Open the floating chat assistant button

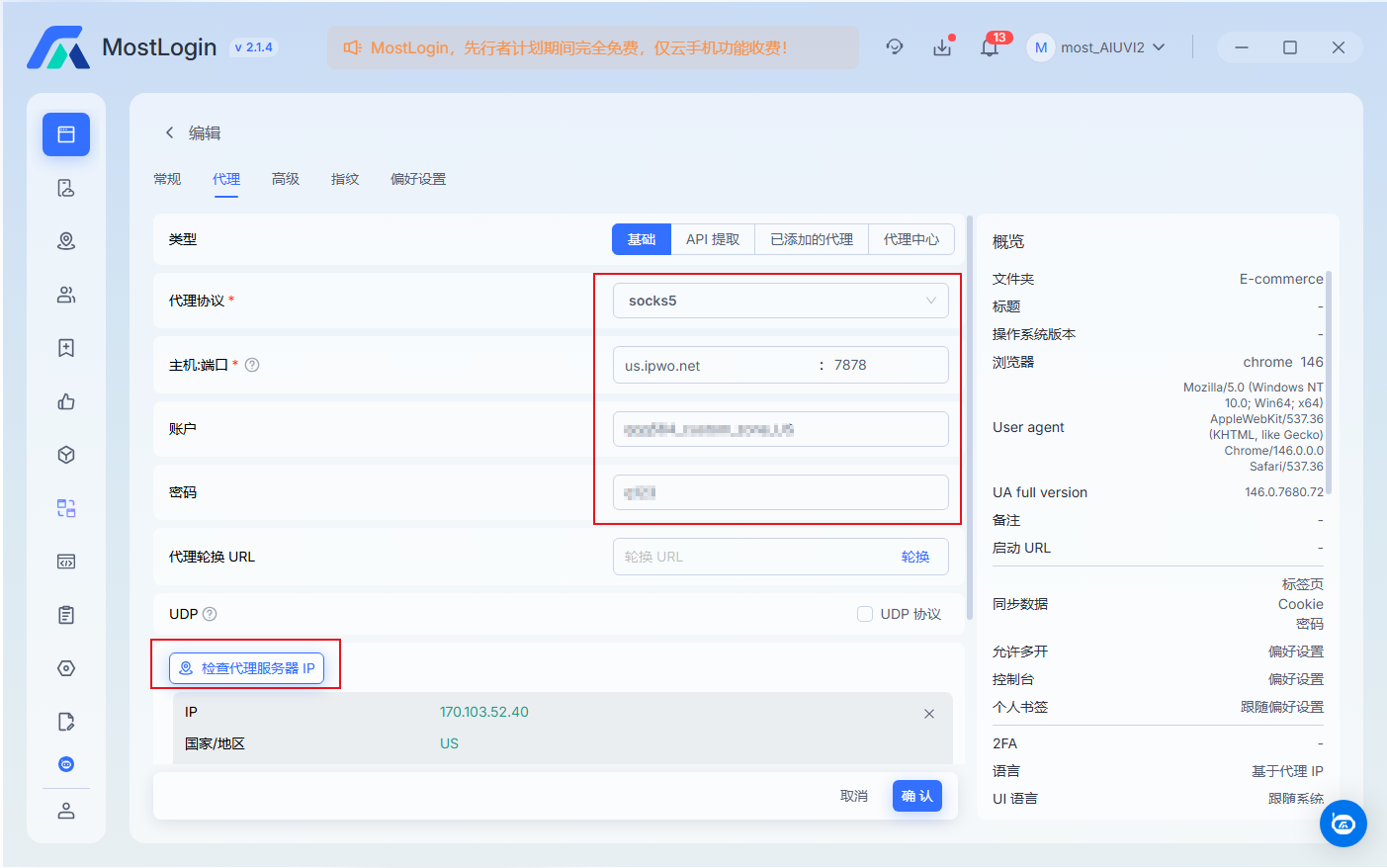pos(1344,824)
